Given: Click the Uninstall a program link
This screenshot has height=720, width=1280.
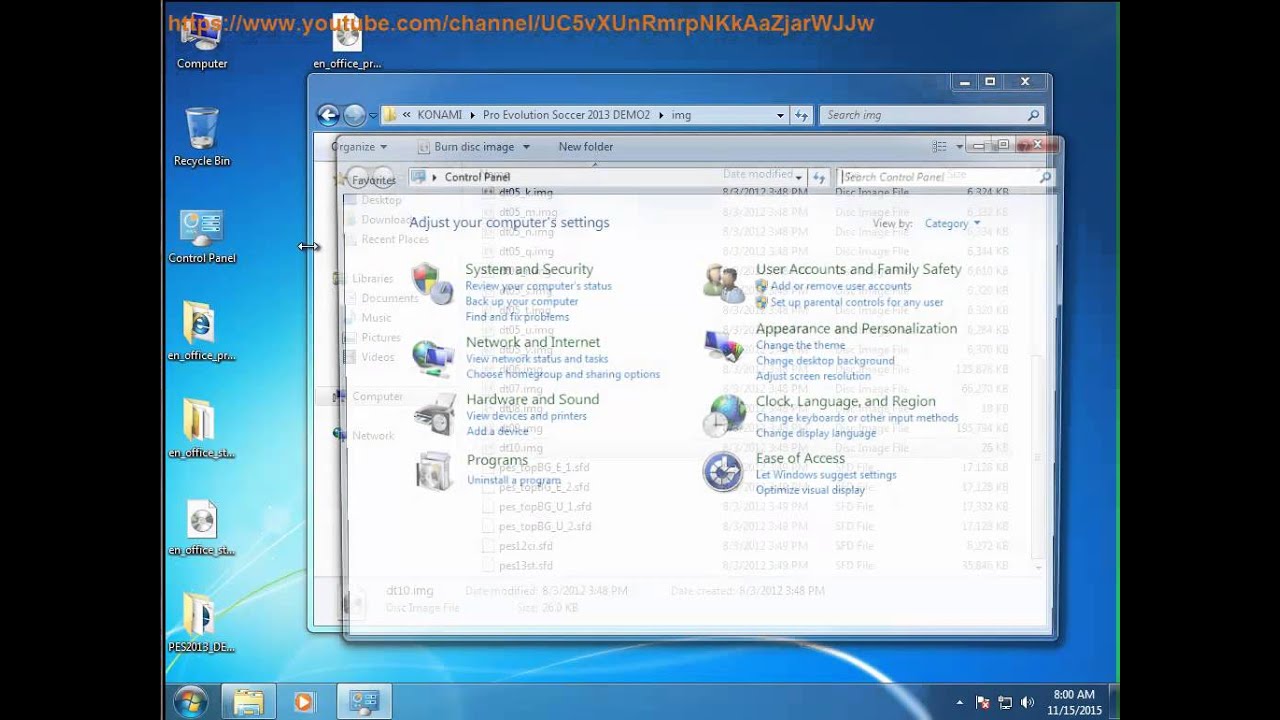Looking at the screenshot, I should coord(513,480).
